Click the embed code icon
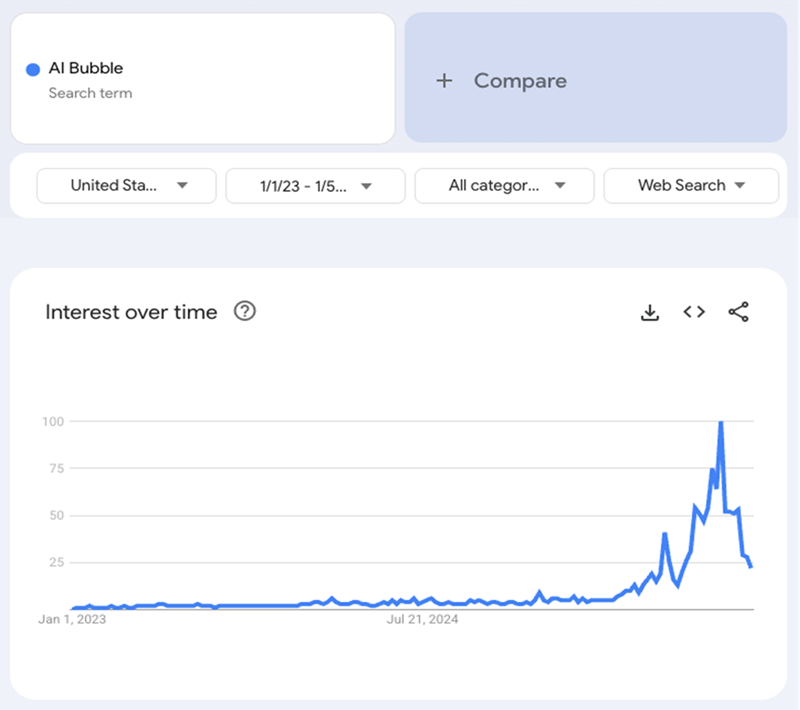Image resolution: width=800 pixels, height=710 pixels. [694, 312]
